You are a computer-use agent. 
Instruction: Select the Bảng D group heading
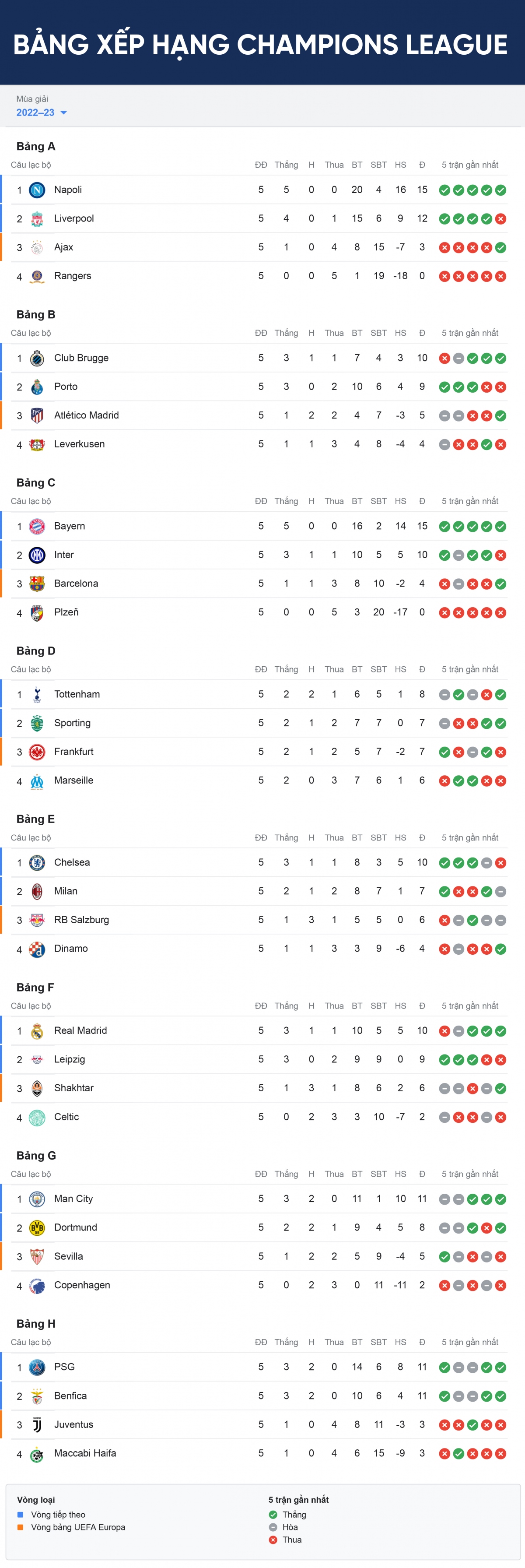point(36,650)
